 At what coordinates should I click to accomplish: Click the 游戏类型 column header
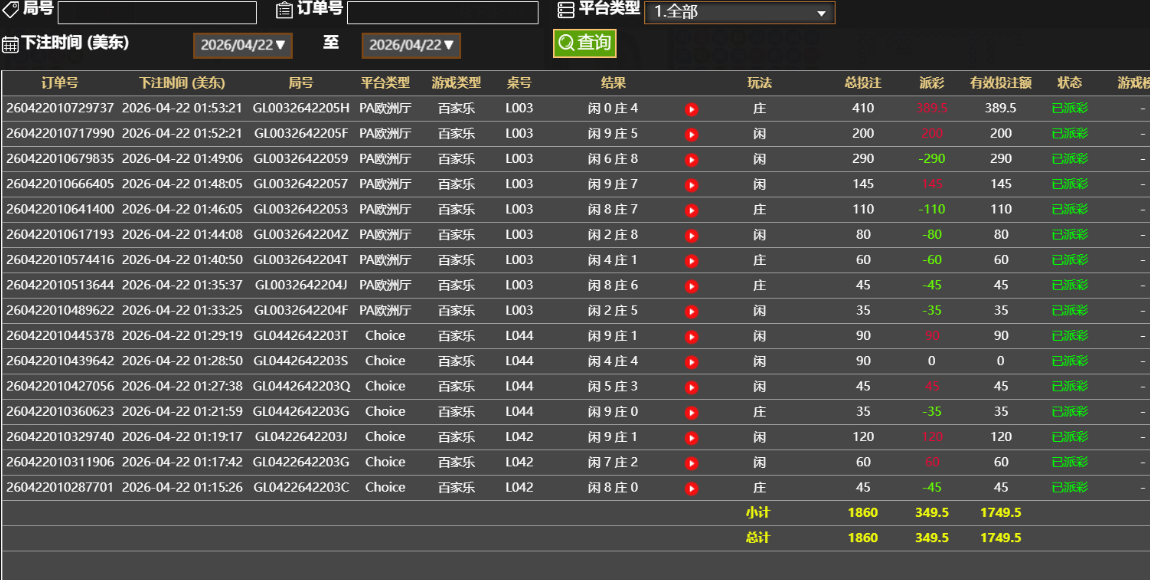coord(456,83)
